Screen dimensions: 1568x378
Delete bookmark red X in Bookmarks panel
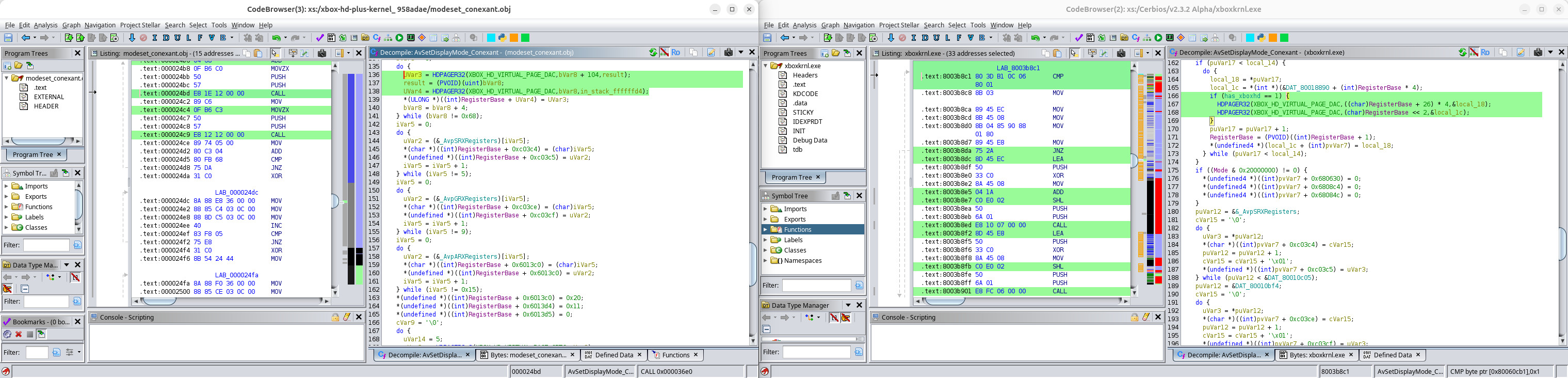[18, 334]
